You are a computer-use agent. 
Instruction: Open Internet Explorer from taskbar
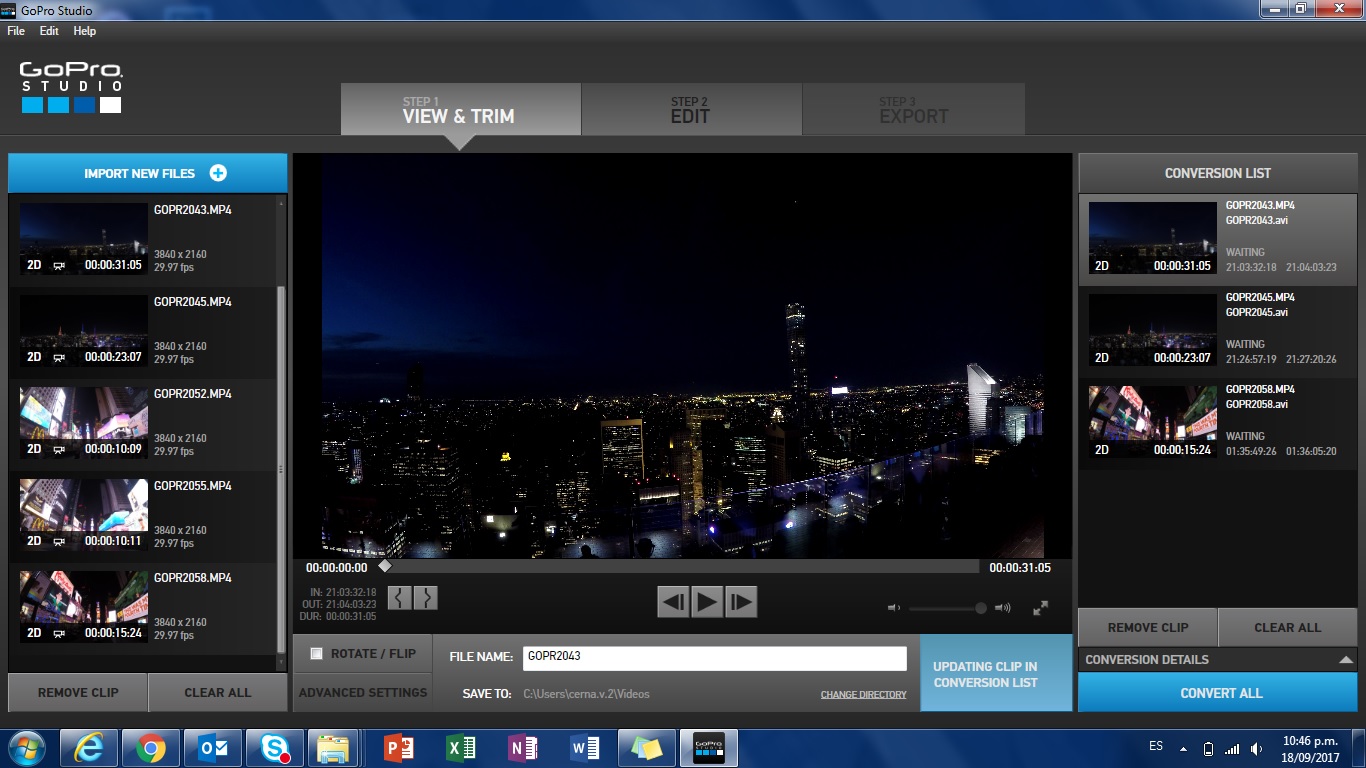[89, 748]
